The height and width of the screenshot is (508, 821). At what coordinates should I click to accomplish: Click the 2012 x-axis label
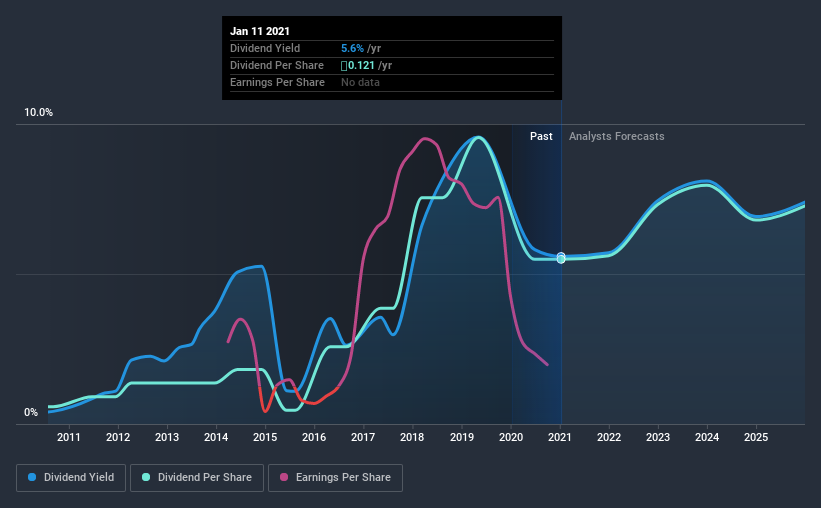tap(118, 437)
